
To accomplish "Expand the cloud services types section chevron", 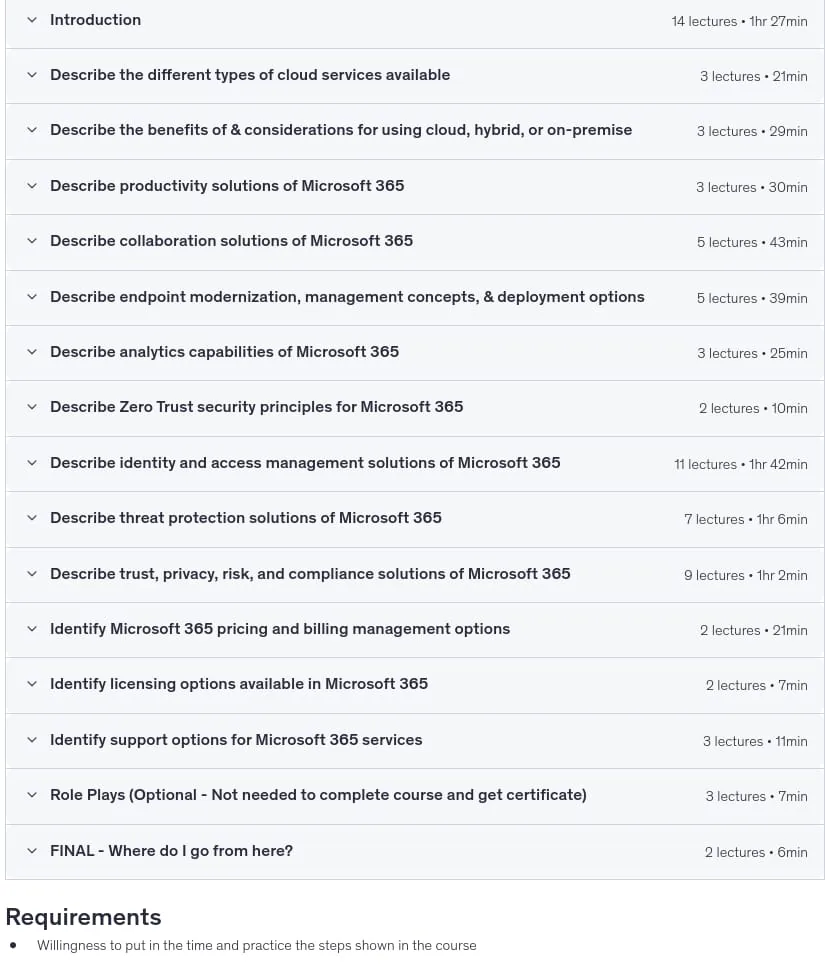I will pos(32,75).
